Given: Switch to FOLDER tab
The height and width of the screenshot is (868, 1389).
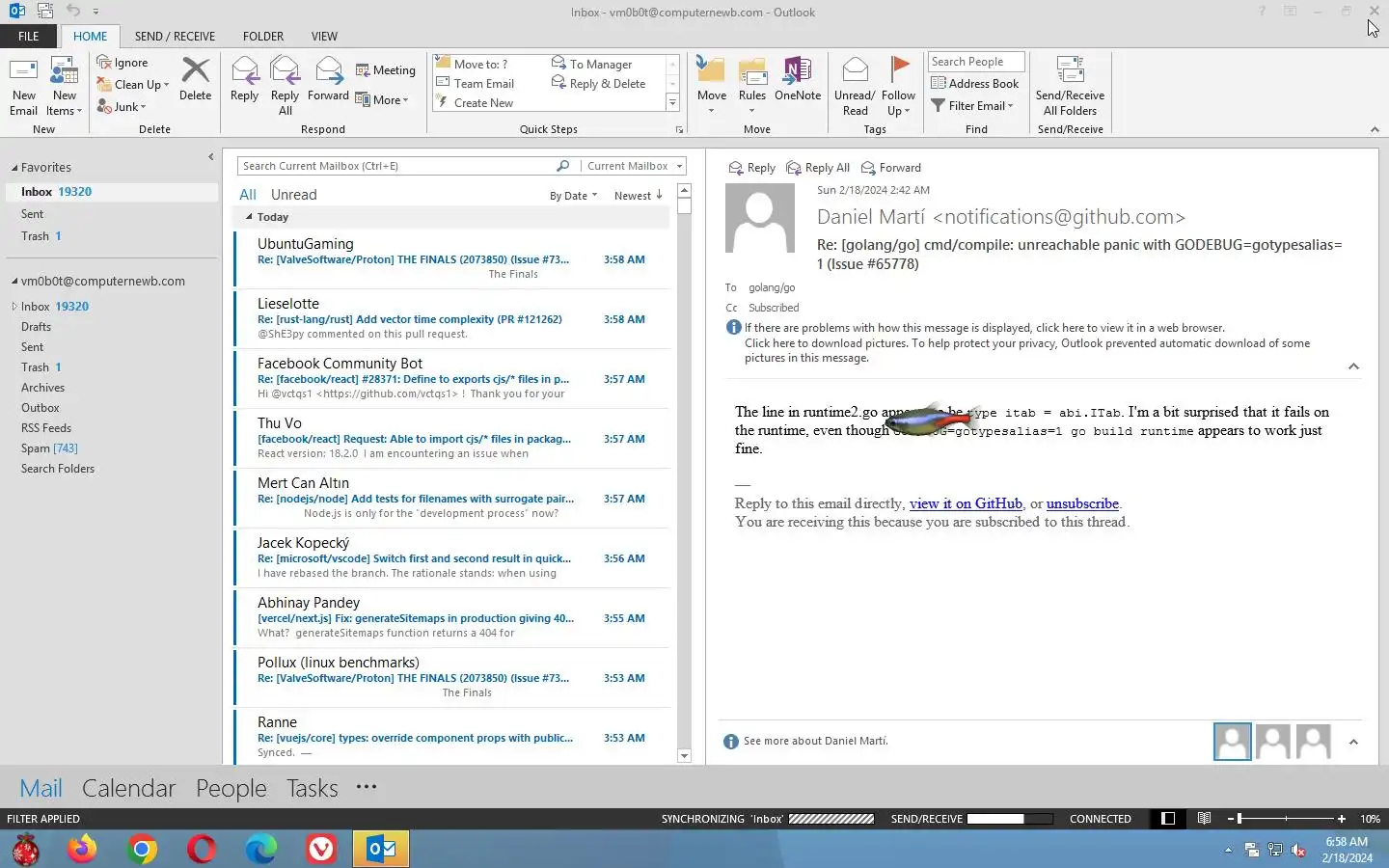Looking at the screenshot, I should pyautogui.click(x=263, y=37).
